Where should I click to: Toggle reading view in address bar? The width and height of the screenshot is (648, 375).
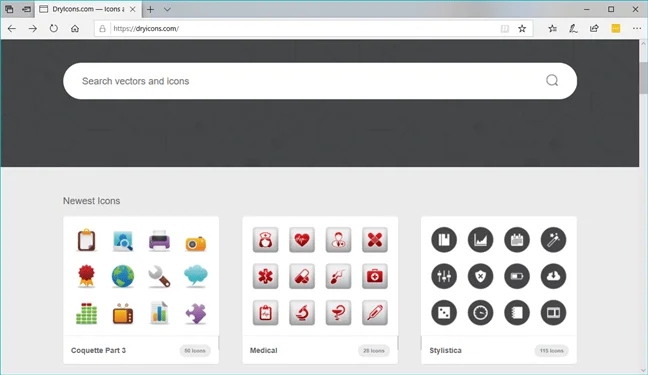click(x=505, y=29)
